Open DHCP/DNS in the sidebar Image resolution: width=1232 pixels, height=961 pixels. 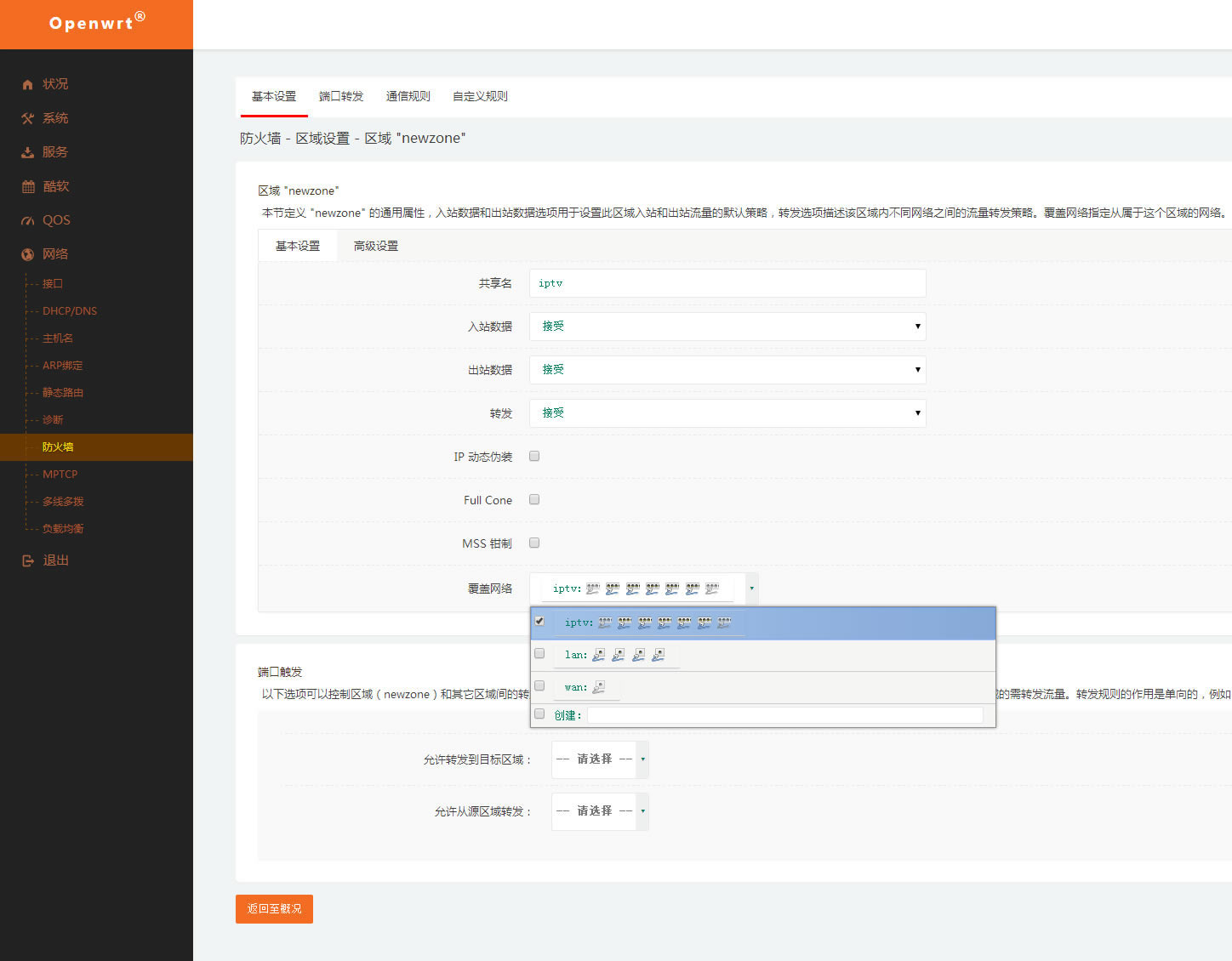70,311
